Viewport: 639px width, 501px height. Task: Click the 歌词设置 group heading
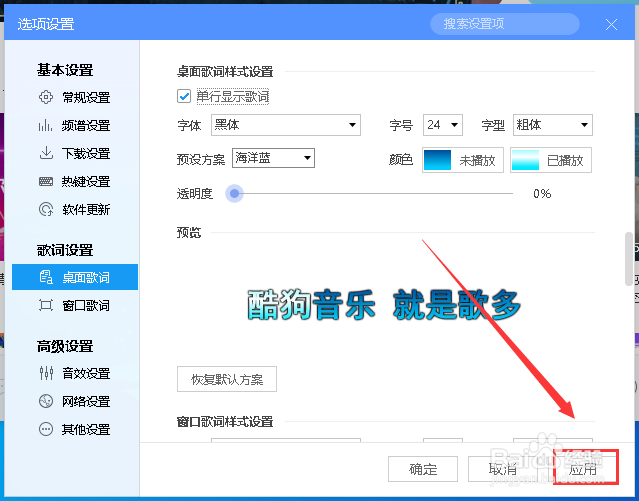(x=65, y=250)
